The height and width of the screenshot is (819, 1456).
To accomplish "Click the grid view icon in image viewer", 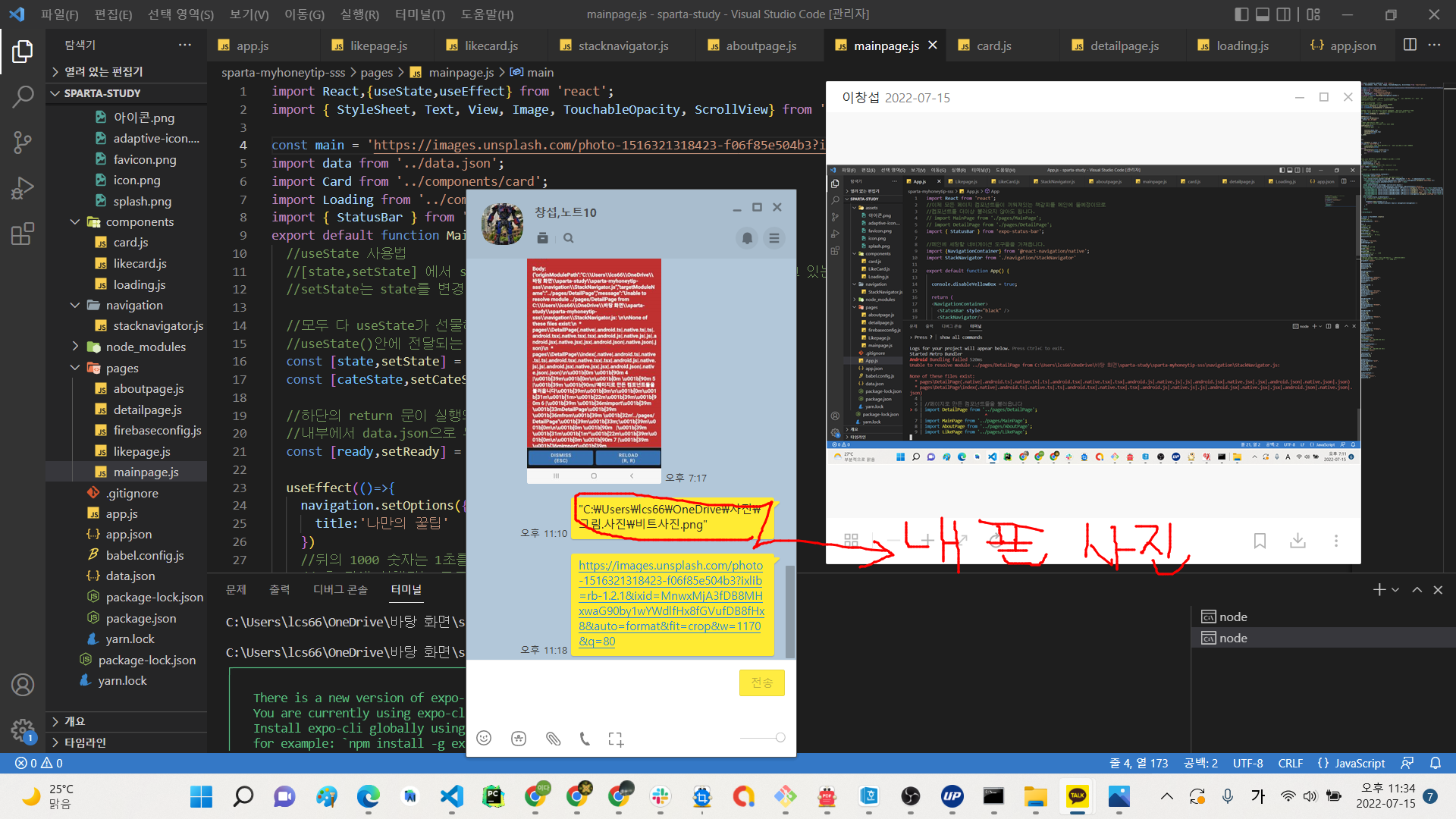I will coord(851,540).
